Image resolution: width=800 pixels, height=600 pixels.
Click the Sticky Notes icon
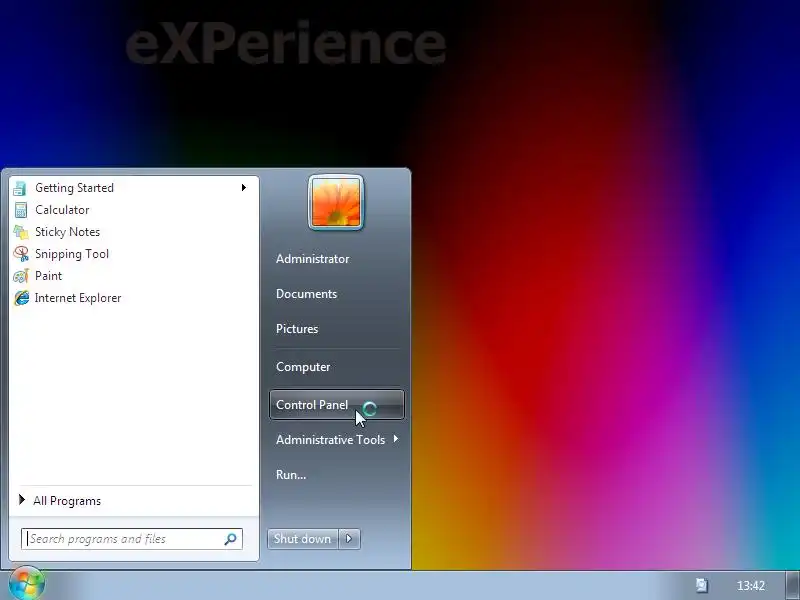20,232
